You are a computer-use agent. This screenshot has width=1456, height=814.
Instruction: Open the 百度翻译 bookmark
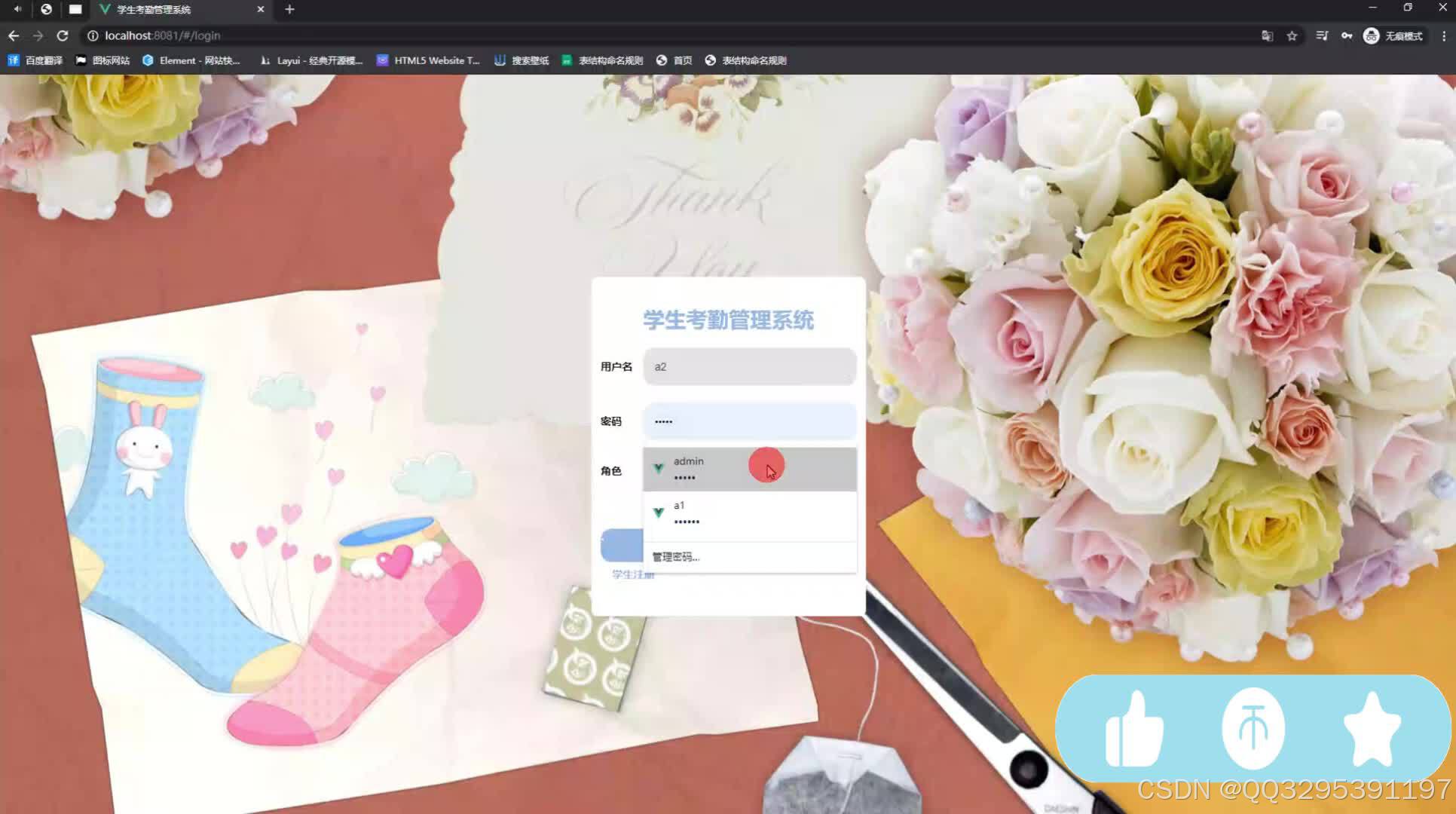point(35,60)
